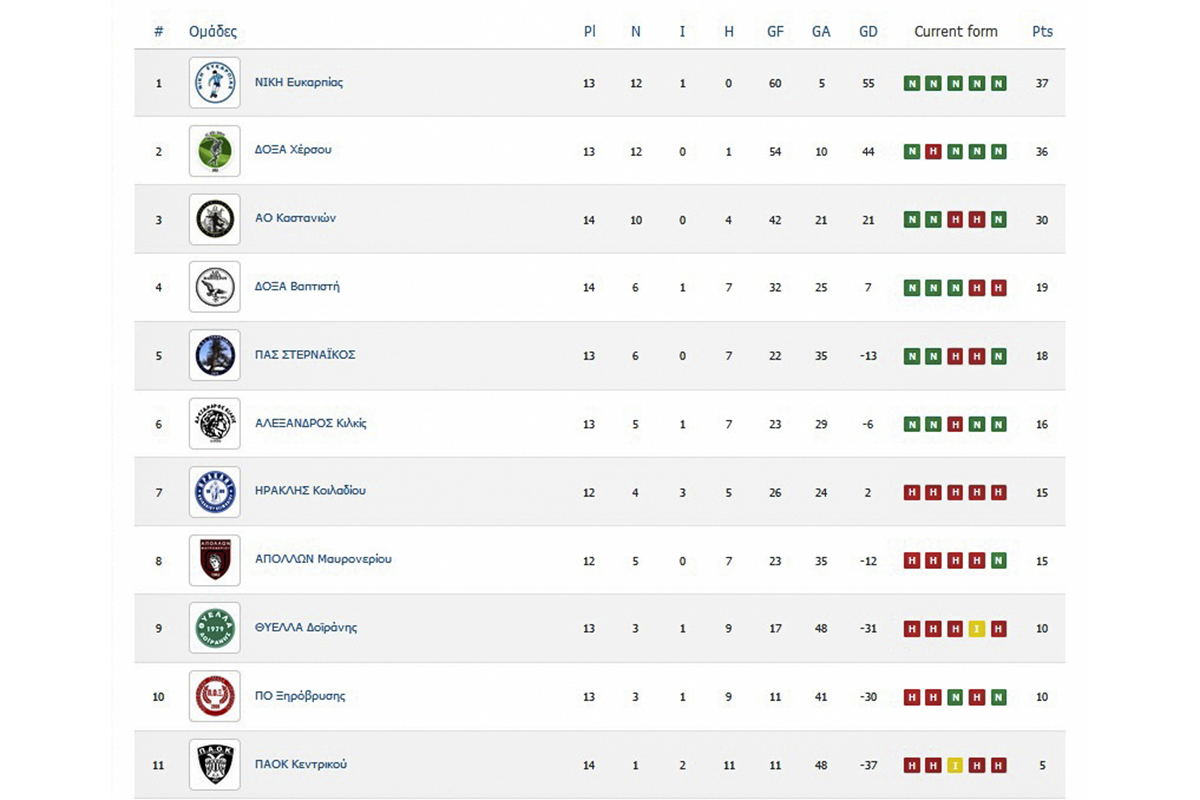
Task: Sort table by Pts column header
Action: point(1042,32)
